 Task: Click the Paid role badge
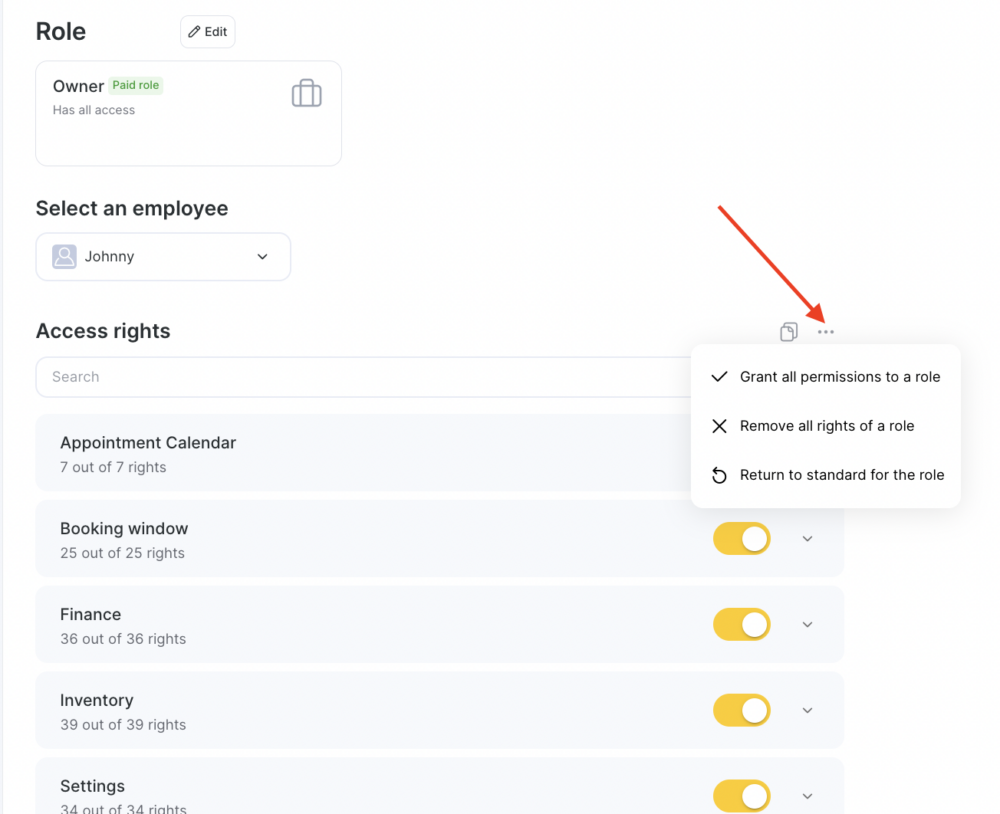pos(135,85)
